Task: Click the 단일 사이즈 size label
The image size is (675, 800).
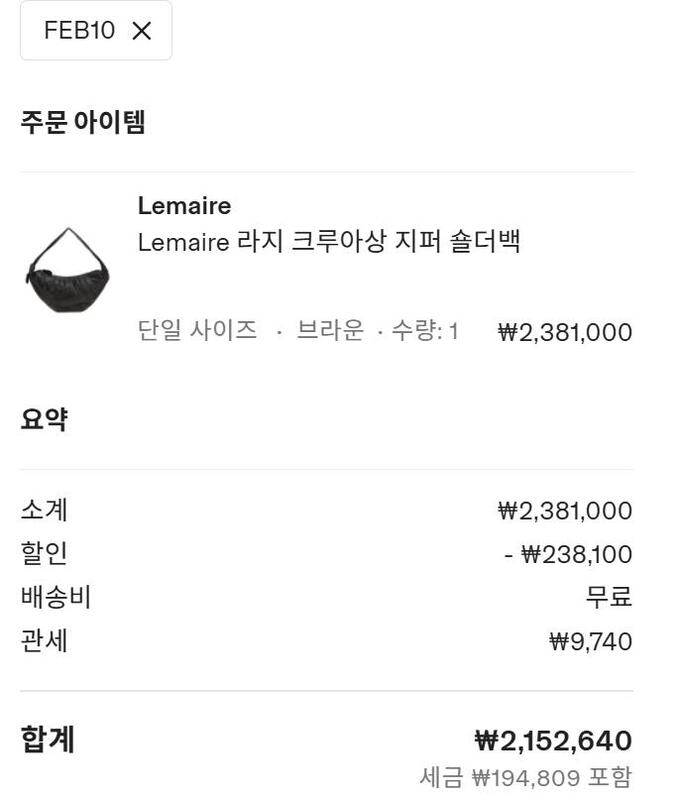Action: 197,331
